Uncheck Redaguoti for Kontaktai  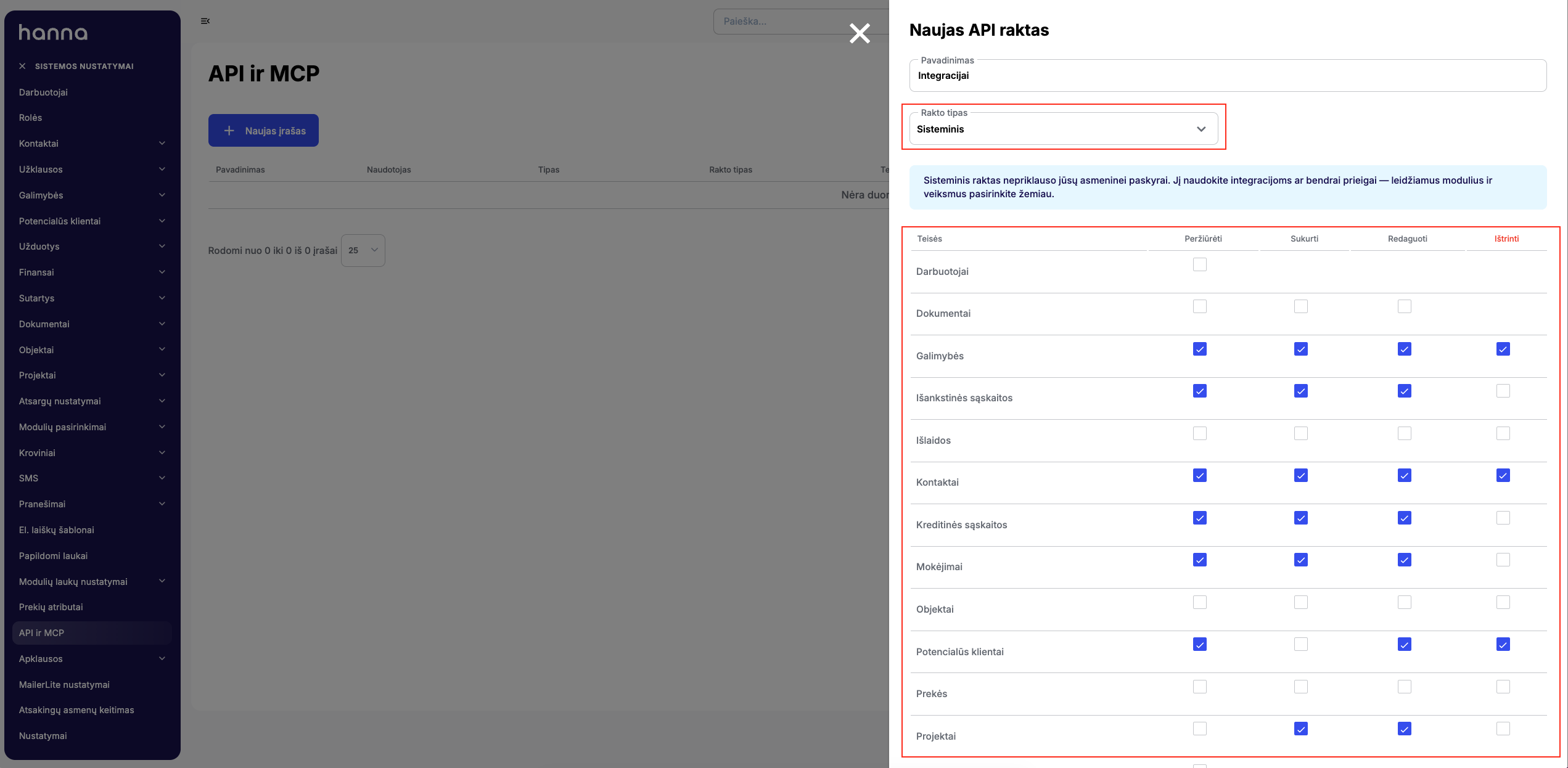[1405, 475]
